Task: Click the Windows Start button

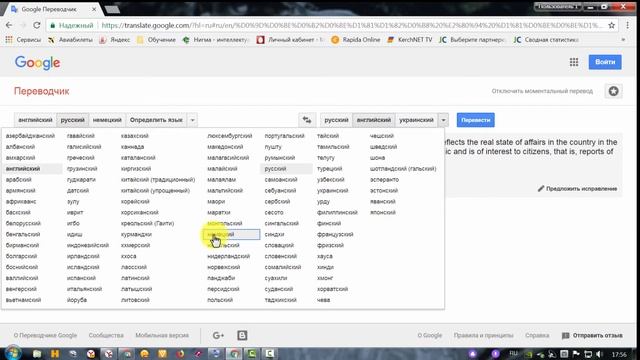Action: click(x=13, y=353)
